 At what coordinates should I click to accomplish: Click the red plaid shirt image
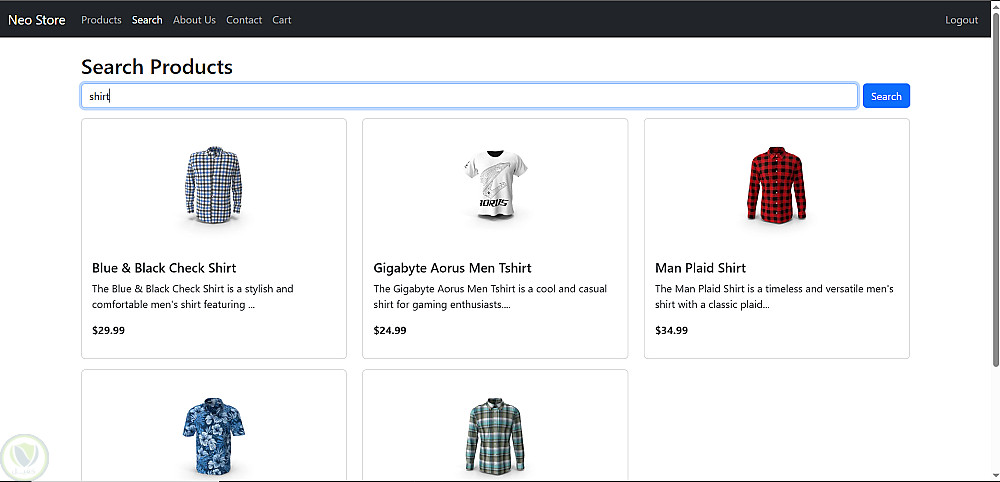(x=776, y=186)
